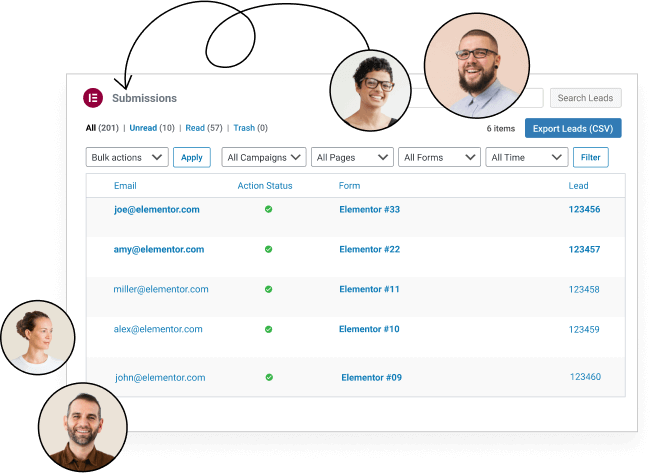
Task: Click green status icon for joe@elementor.com
Action: (268, 209)
